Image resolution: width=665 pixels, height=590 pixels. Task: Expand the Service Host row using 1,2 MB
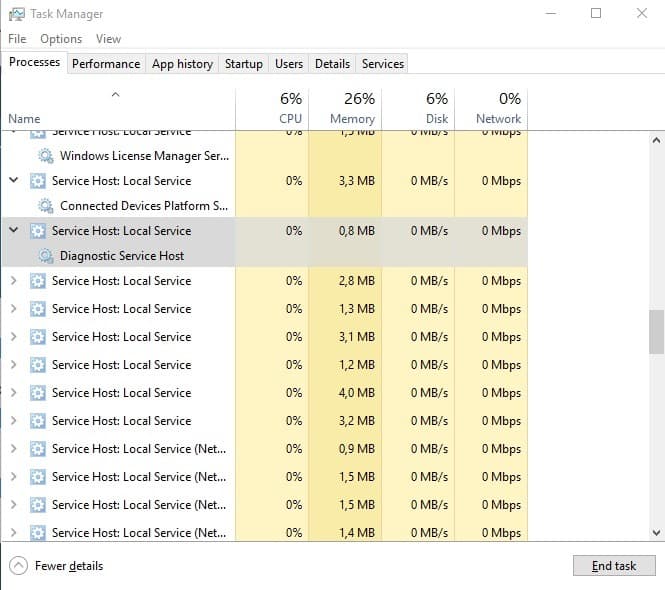click(x=14, y=365)
